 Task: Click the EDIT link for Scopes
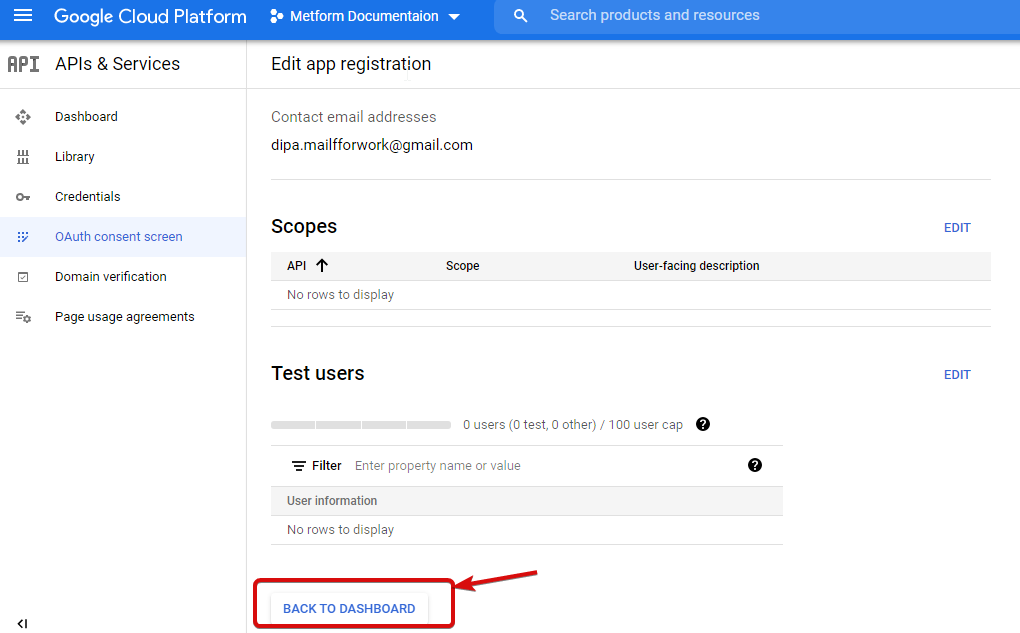(957, 228)
